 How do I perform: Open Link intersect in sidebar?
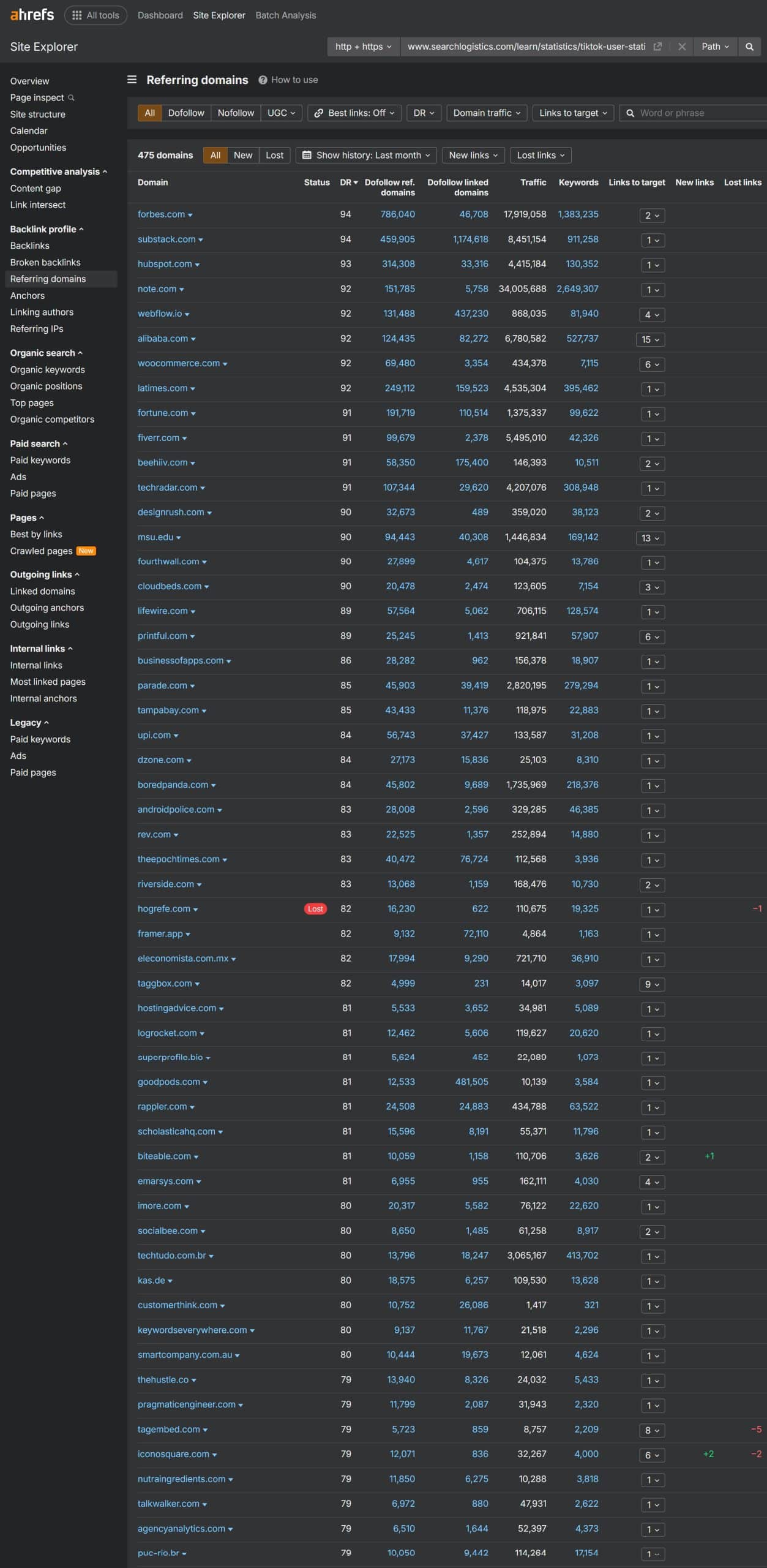[38, 205]
